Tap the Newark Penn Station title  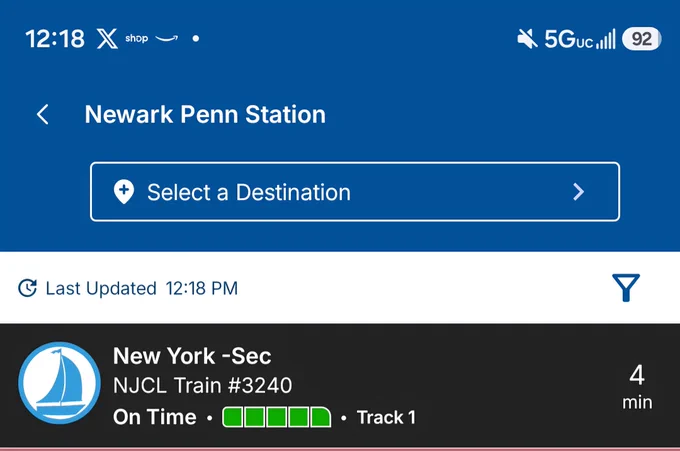click(x=205, y=114)
